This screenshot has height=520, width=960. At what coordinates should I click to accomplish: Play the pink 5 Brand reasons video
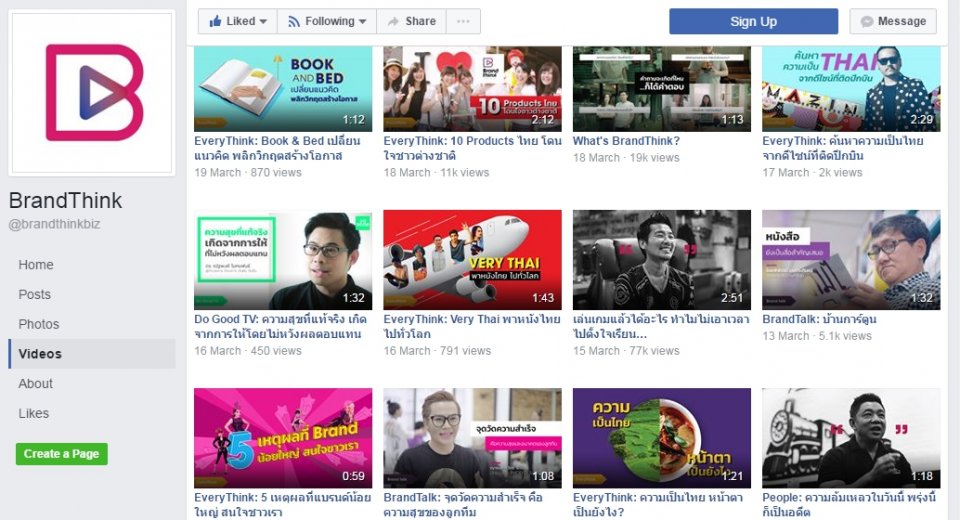[283, 438]
